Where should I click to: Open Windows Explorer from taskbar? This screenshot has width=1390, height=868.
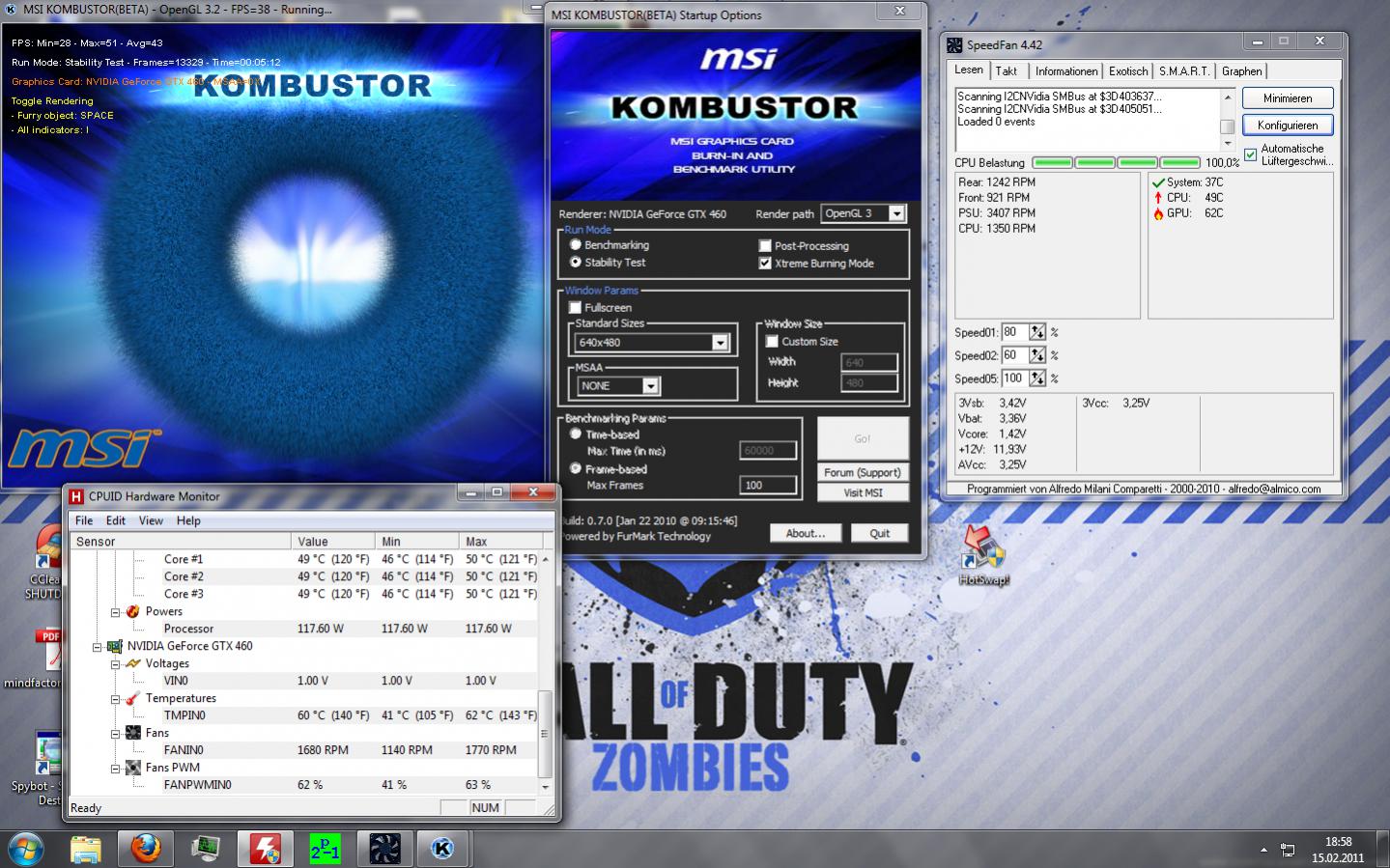click(x=86, y=849)
